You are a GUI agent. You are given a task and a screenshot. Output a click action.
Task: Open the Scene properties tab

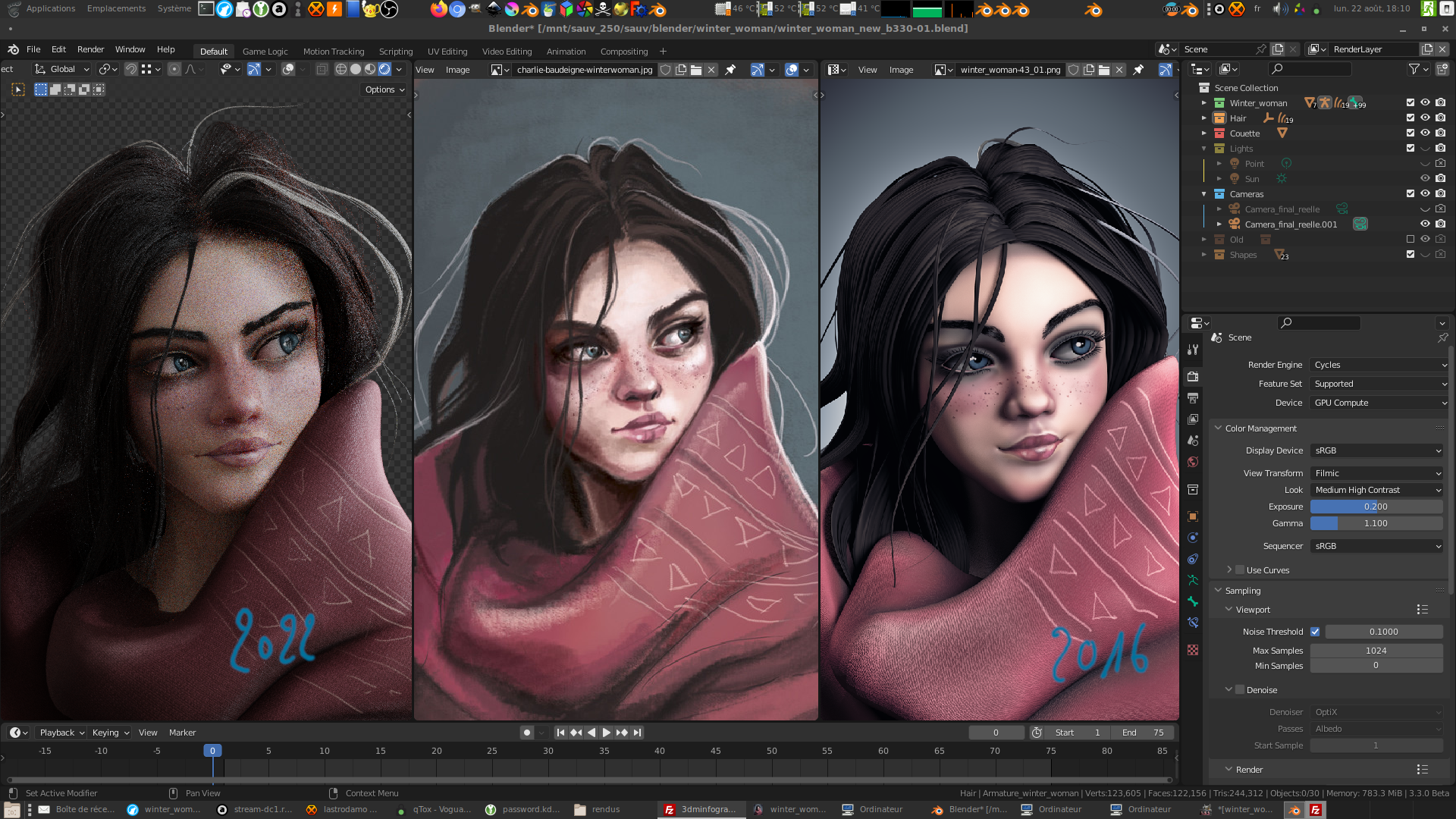point(1193,441)
